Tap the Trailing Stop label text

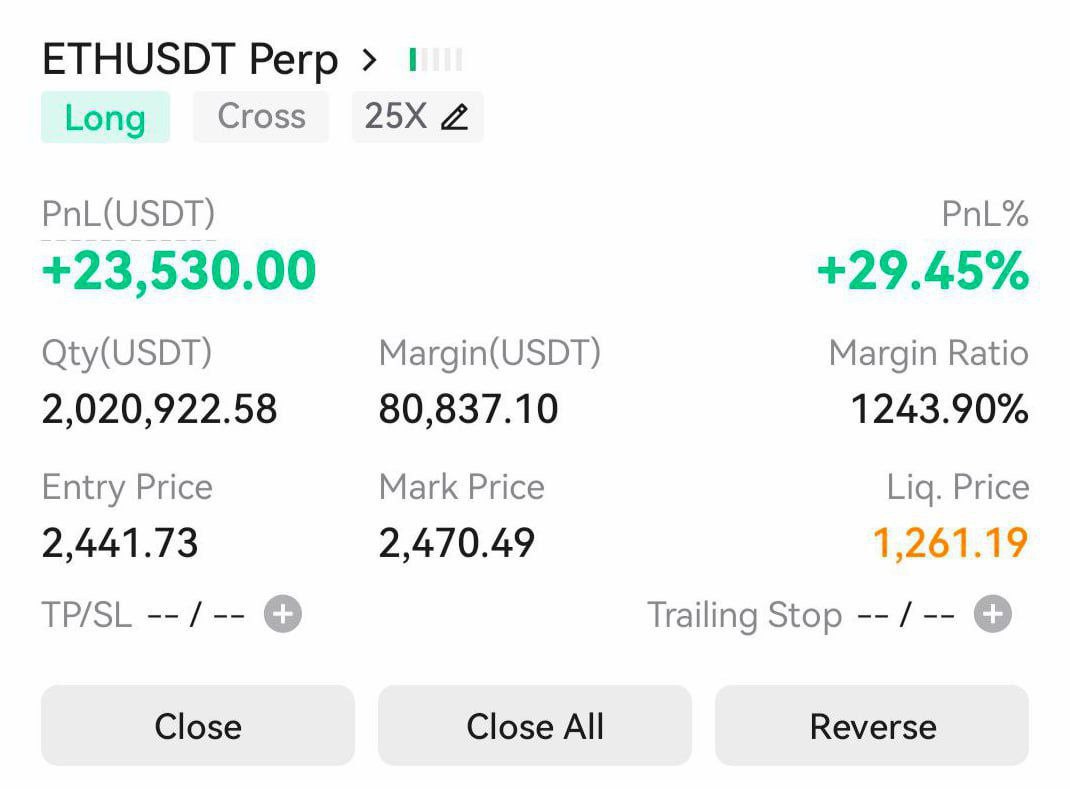(x=744, y=615)
